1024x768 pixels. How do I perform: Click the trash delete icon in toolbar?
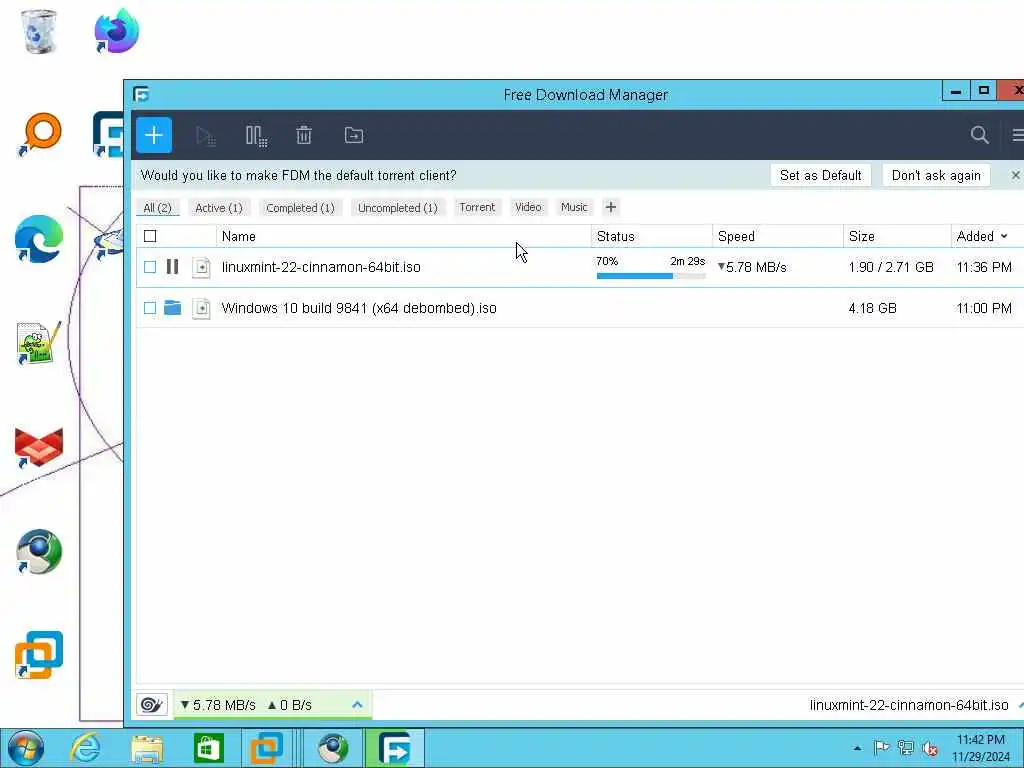point(304,135)
